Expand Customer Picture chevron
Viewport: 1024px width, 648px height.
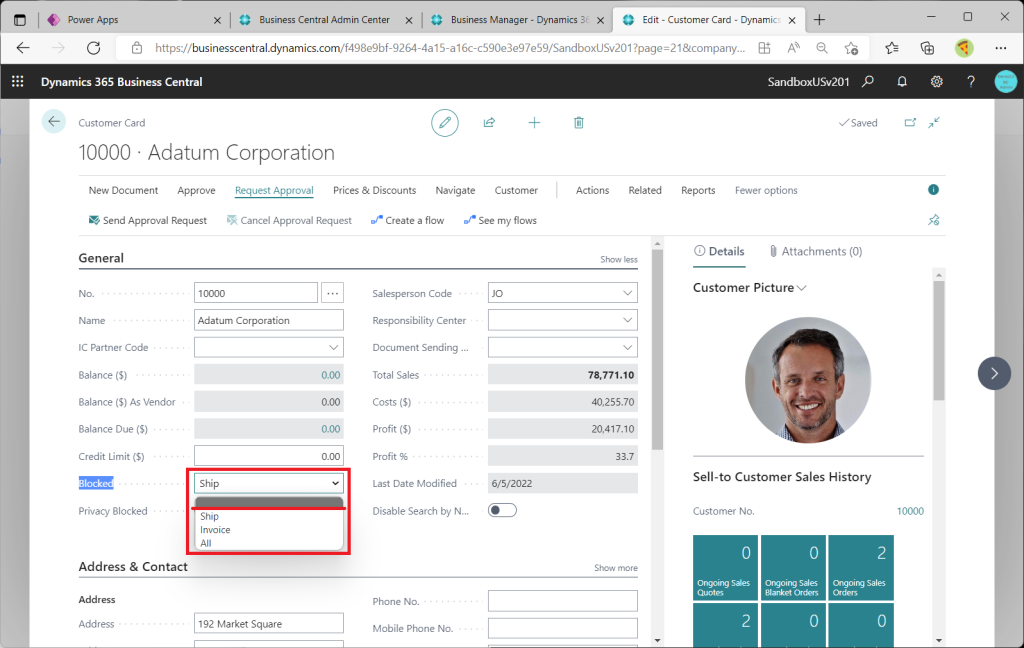802,288
